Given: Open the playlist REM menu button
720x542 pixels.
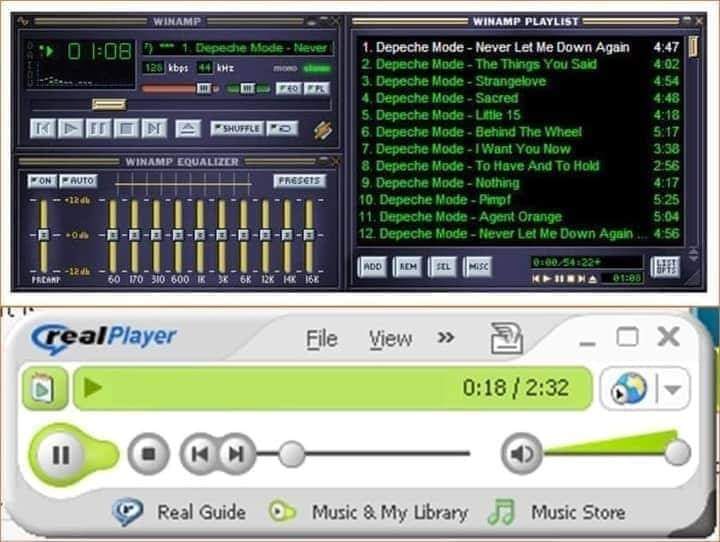Looking at the screenshot, I should point(408,267).
